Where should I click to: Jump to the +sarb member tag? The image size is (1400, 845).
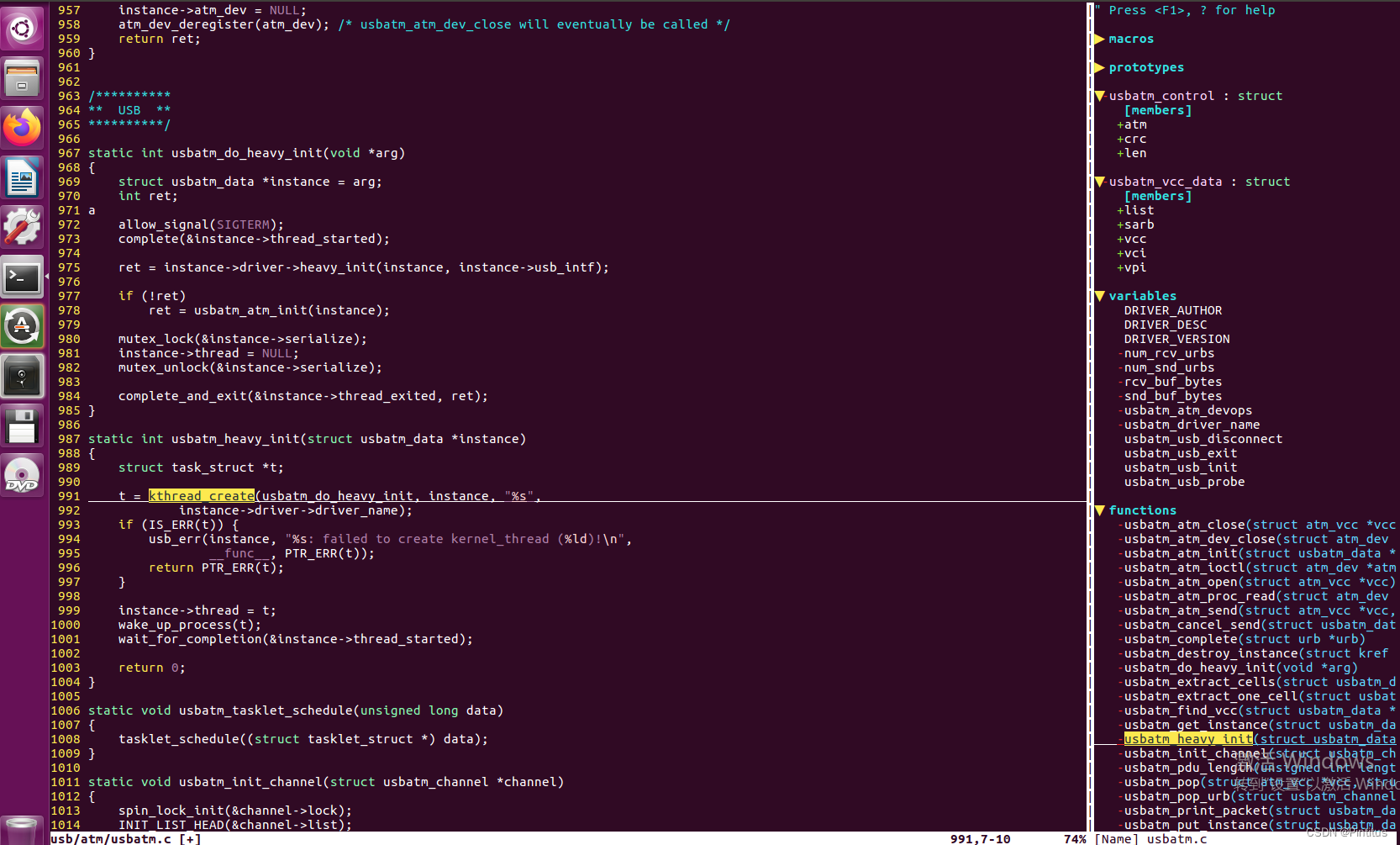pos(1135,224)
